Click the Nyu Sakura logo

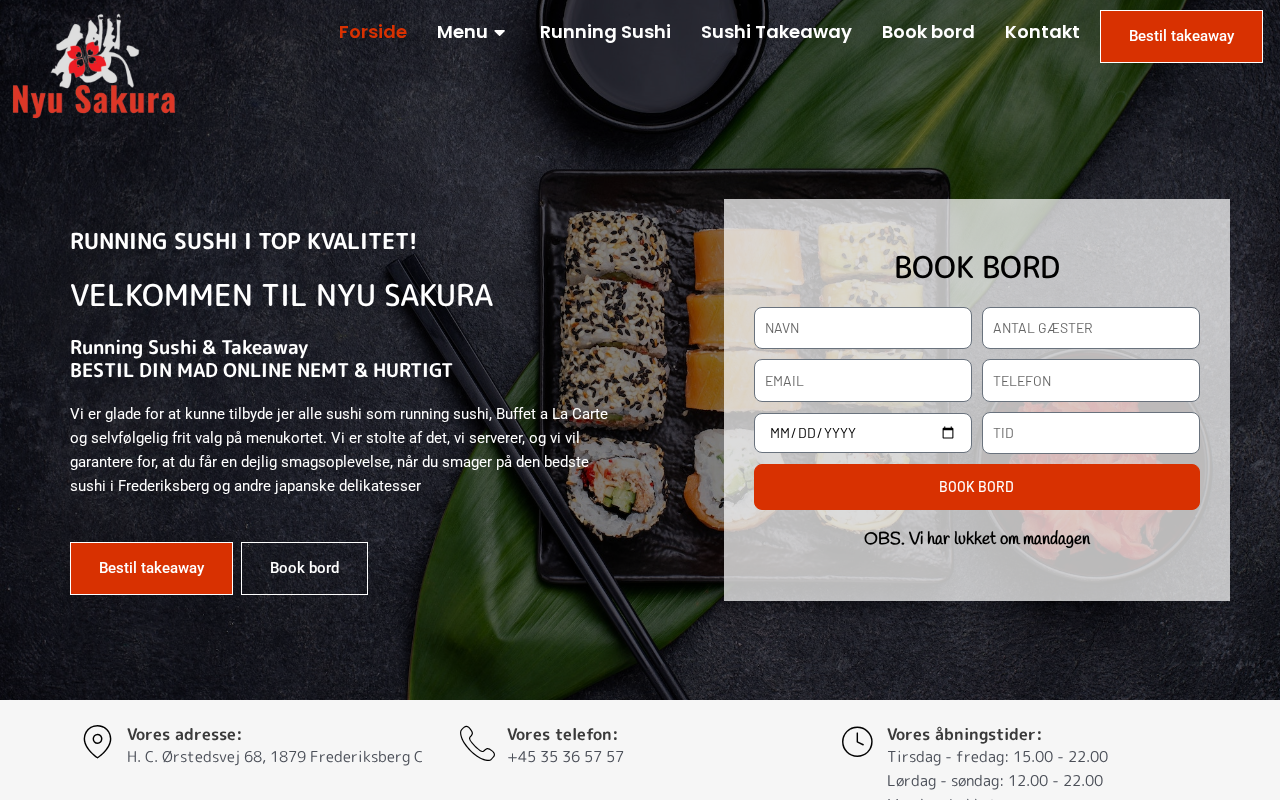point(94,66)
